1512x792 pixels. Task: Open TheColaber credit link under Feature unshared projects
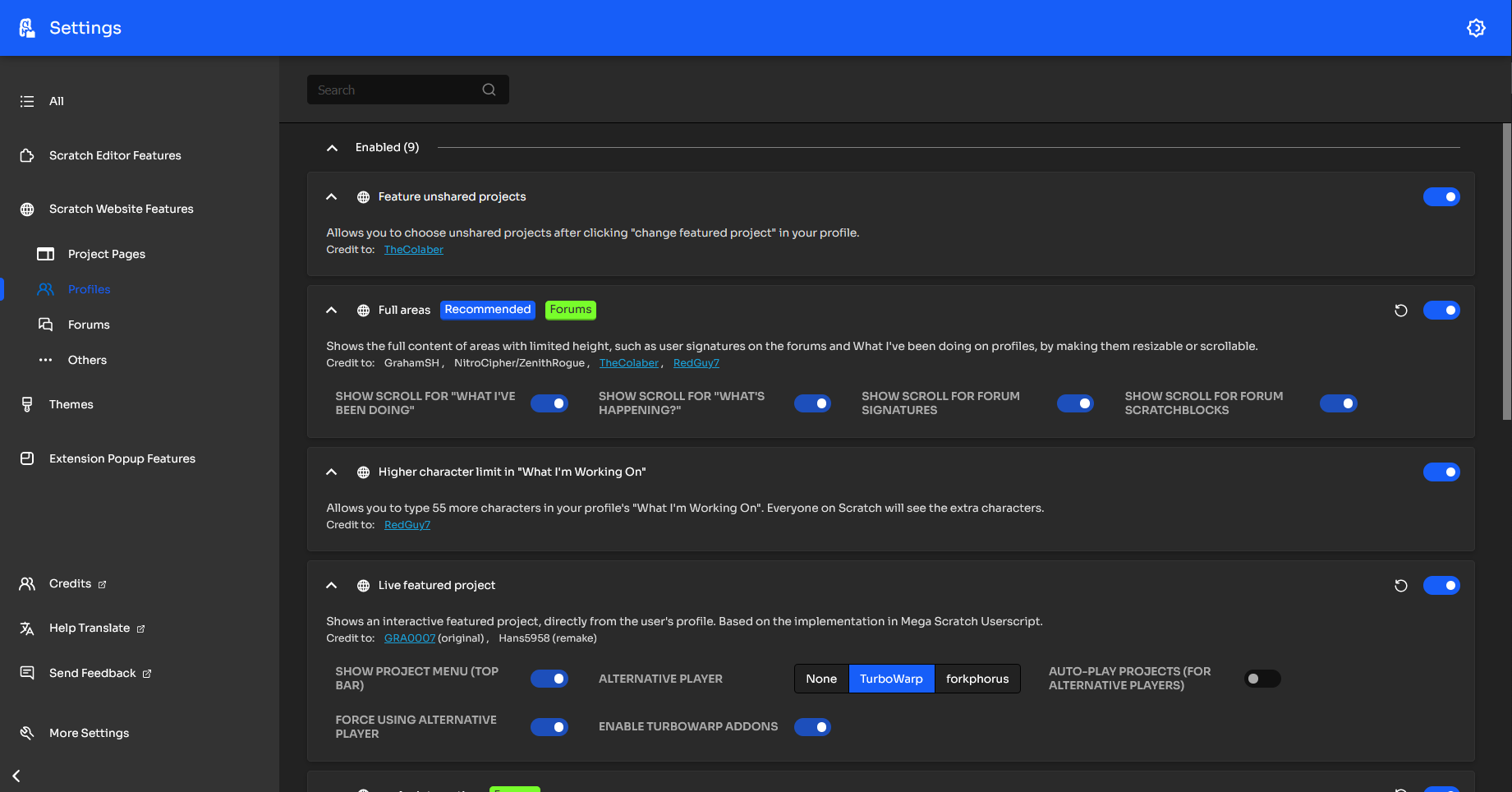pos(414,250)
